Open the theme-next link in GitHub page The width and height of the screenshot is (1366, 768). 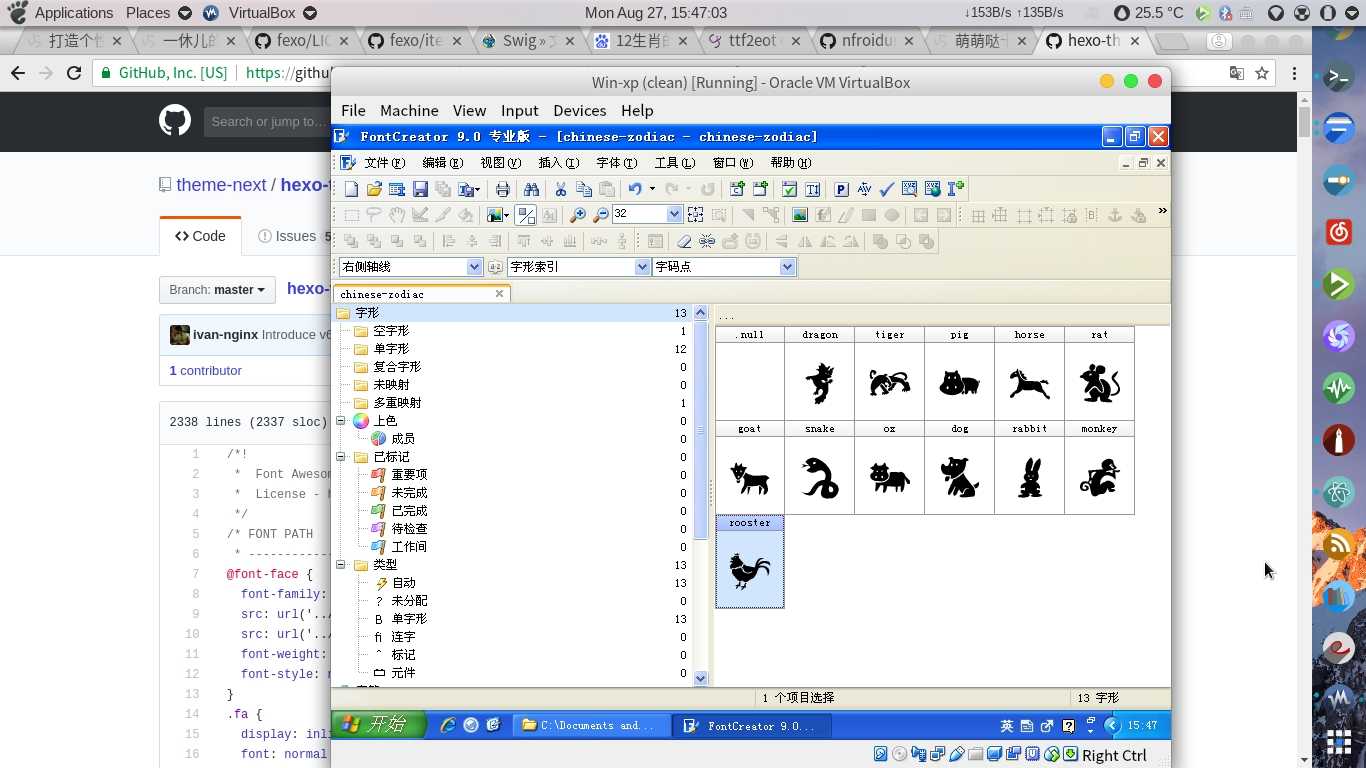(x=221, y=185)
